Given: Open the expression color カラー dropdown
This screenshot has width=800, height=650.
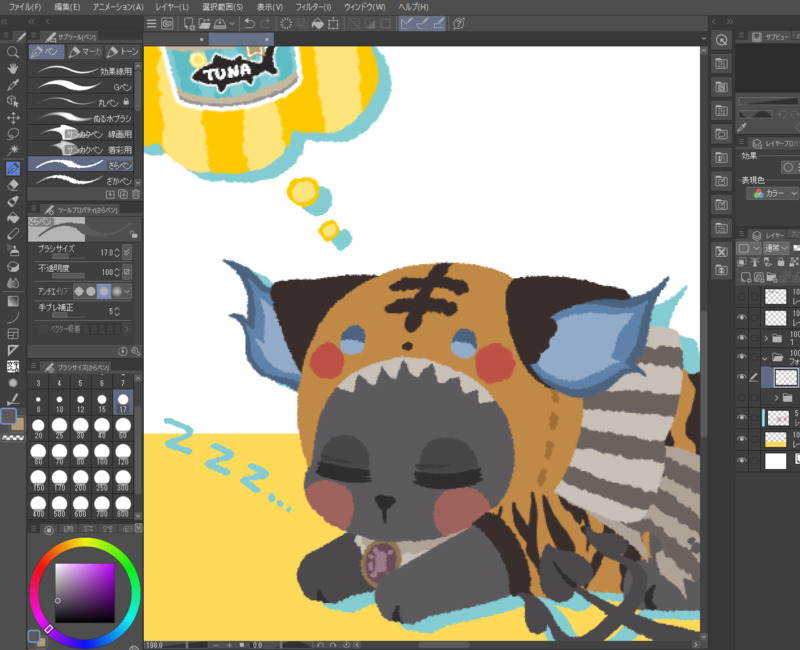Looking at the screenshot, I should pos(773,193).
